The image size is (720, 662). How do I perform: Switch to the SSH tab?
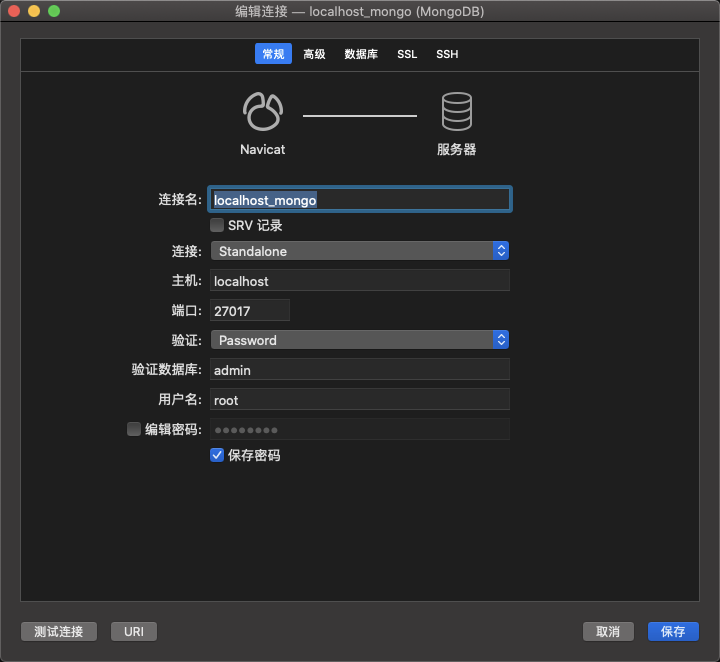point(447,54)
